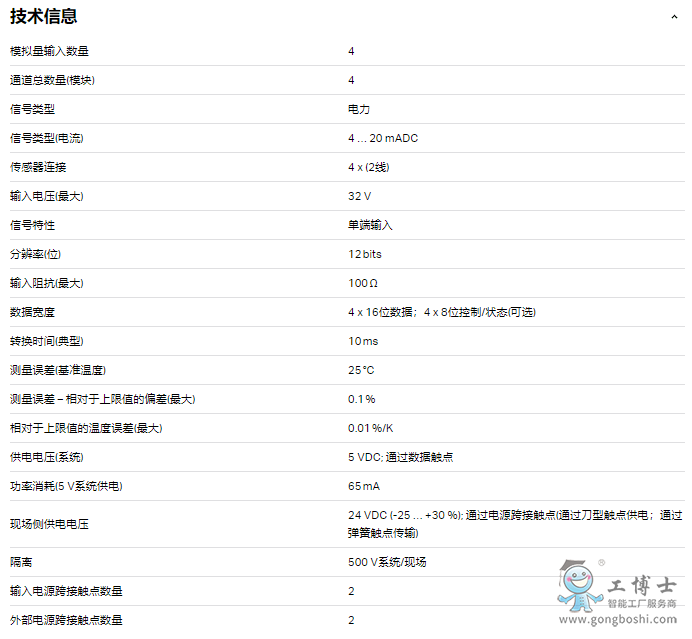
Task: Select the 通道总数量(模块) row label
Action: 59,80
